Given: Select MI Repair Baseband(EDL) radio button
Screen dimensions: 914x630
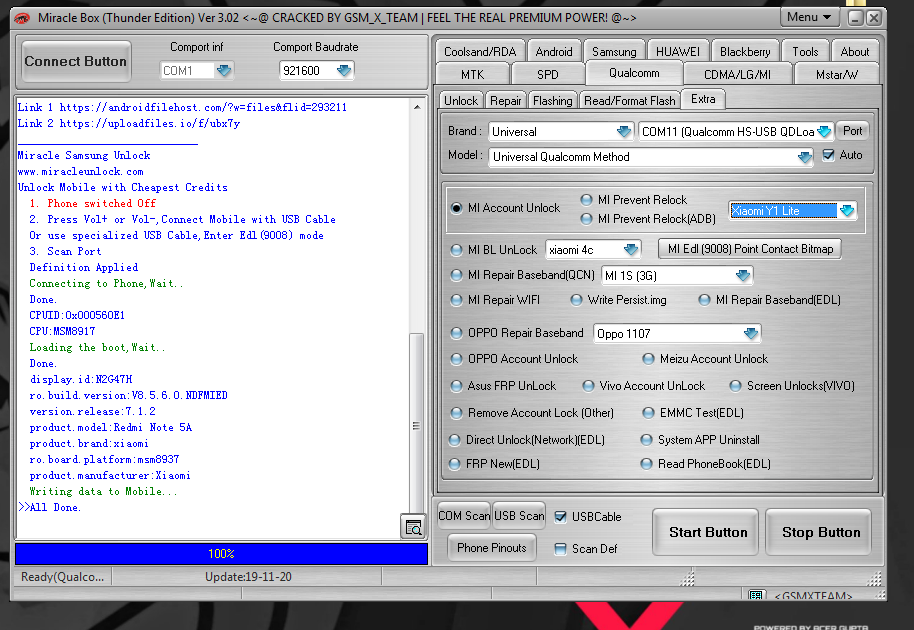Looking at the screenshot, I should tap(704, 300).
